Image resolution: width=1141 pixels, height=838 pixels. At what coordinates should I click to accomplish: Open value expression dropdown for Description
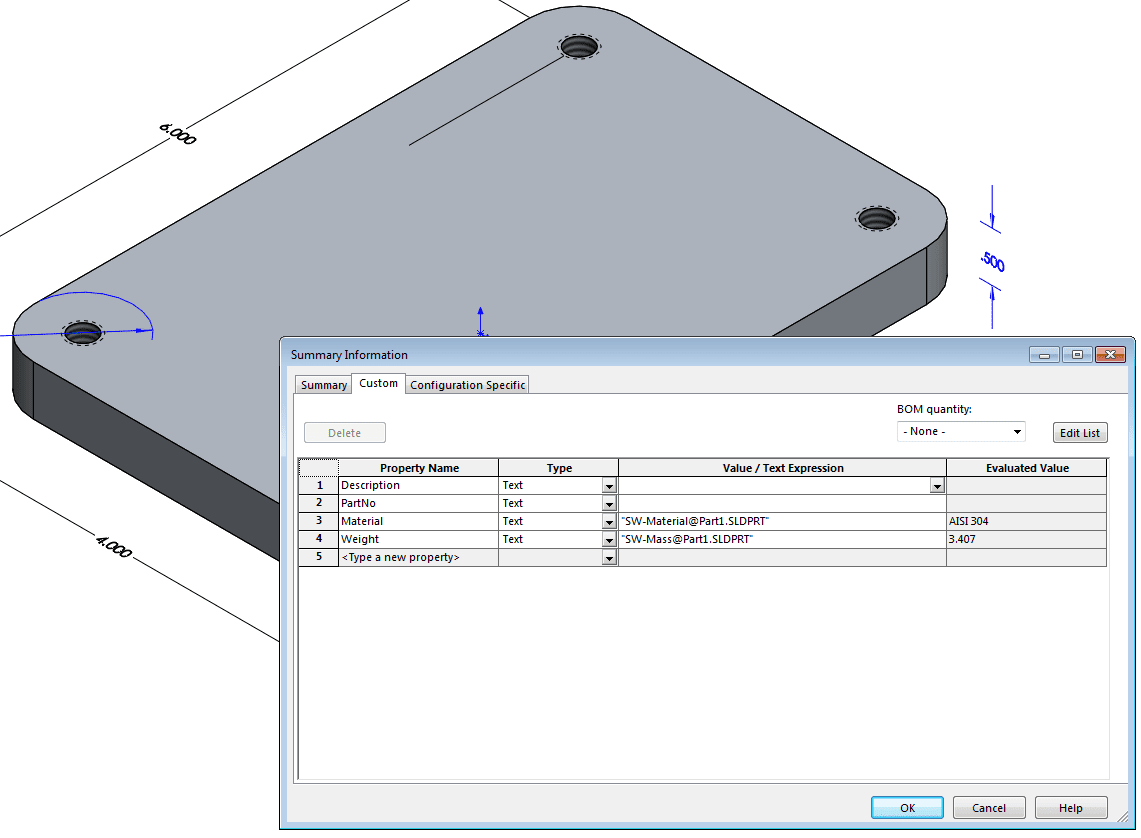(x=937, y=486)
